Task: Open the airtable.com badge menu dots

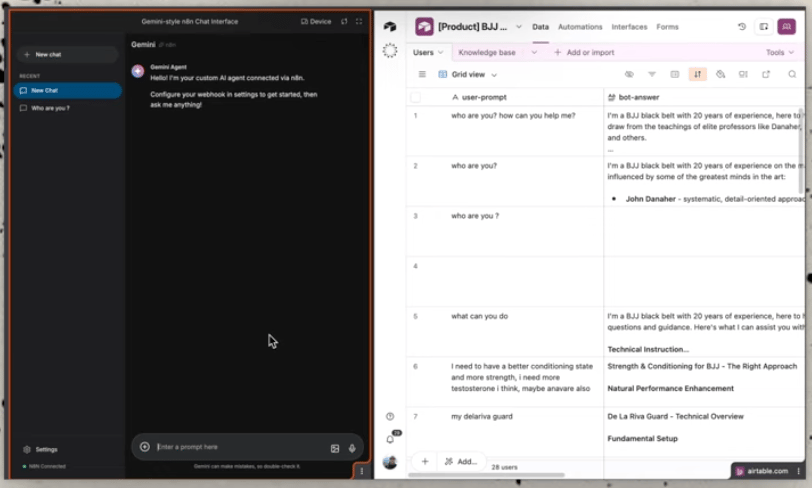Action: [798, 471]
